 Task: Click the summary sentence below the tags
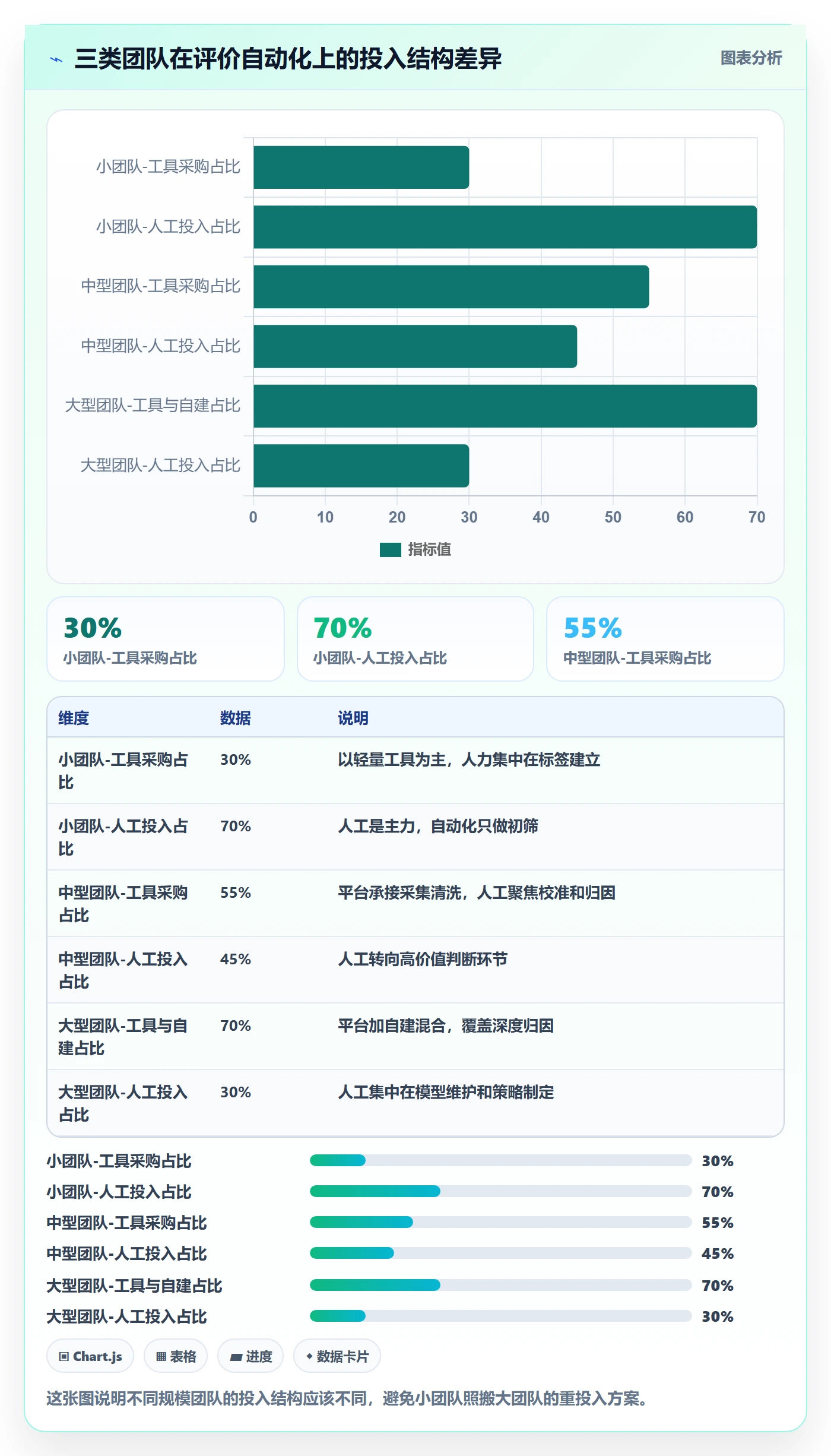pyautogui.click(x=347, y=1399)
